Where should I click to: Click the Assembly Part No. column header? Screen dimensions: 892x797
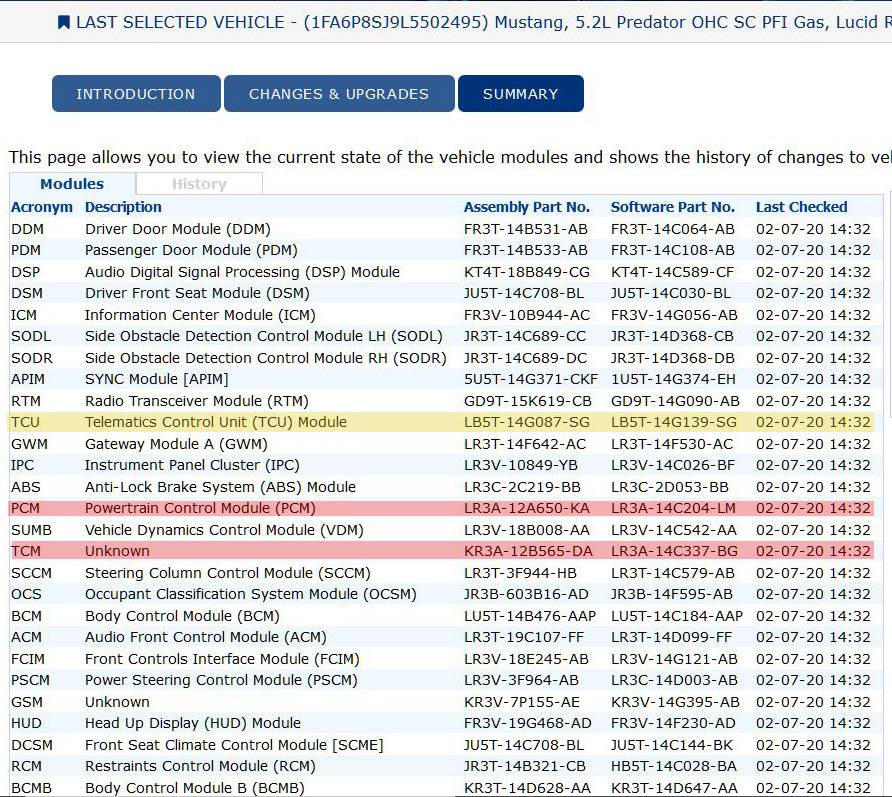[527, 207]
